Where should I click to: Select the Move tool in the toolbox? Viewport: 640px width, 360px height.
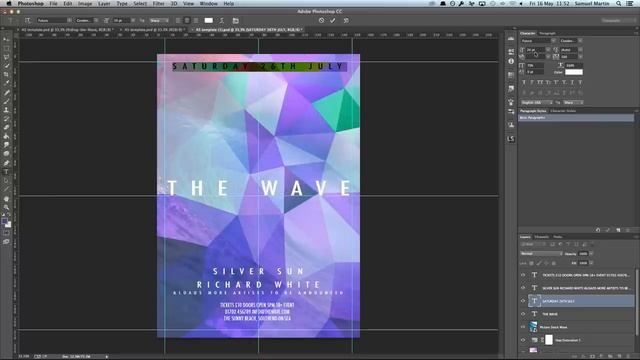6,39
